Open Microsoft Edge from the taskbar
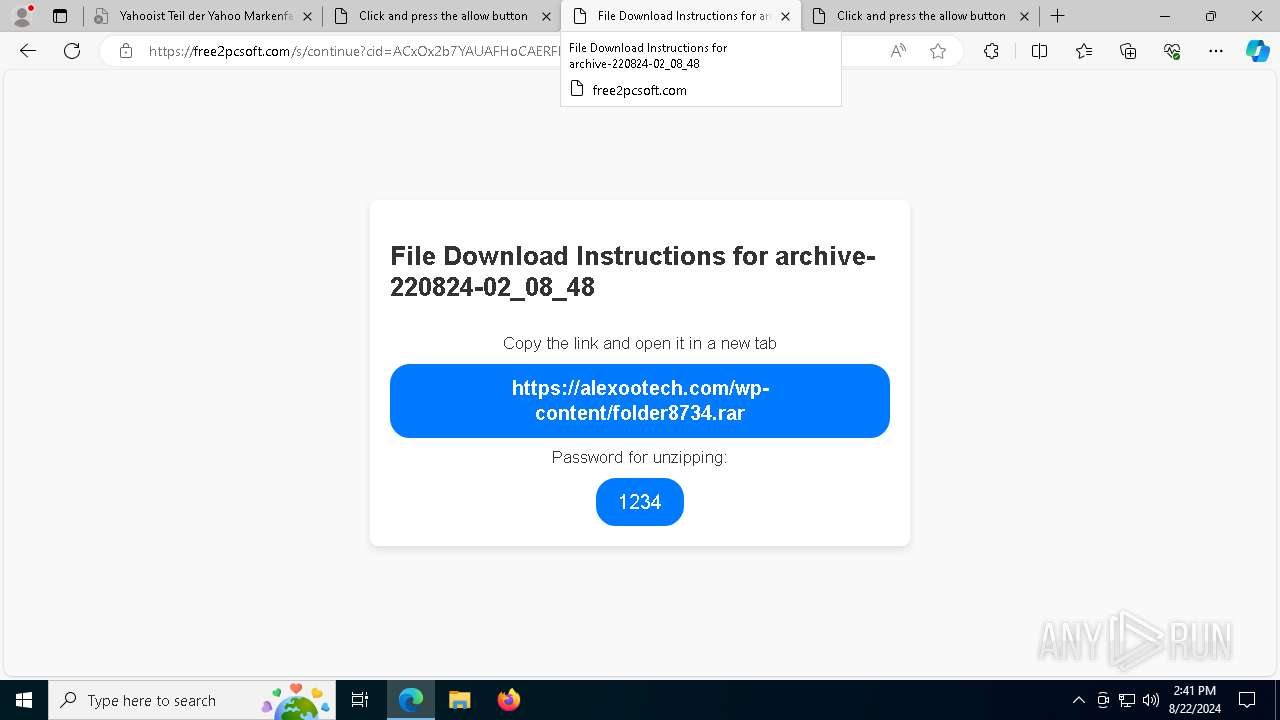Screen dimensions: 1280x720 411,700
